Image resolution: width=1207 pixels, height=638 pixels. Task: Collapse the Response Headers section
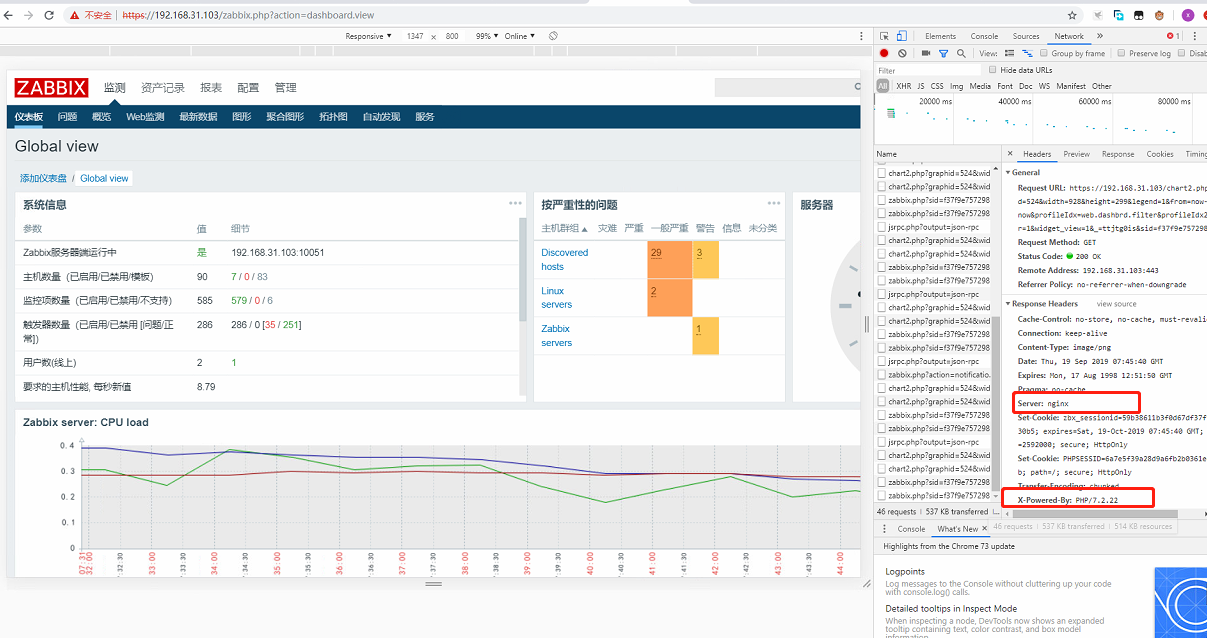pyautogui.click(x=1009, y=304)
